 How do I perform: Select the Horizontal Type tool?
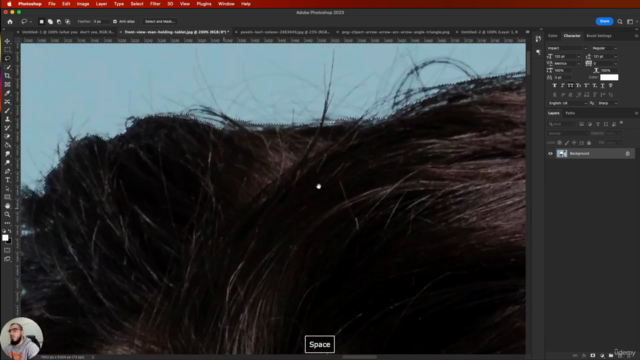point(7,180)
